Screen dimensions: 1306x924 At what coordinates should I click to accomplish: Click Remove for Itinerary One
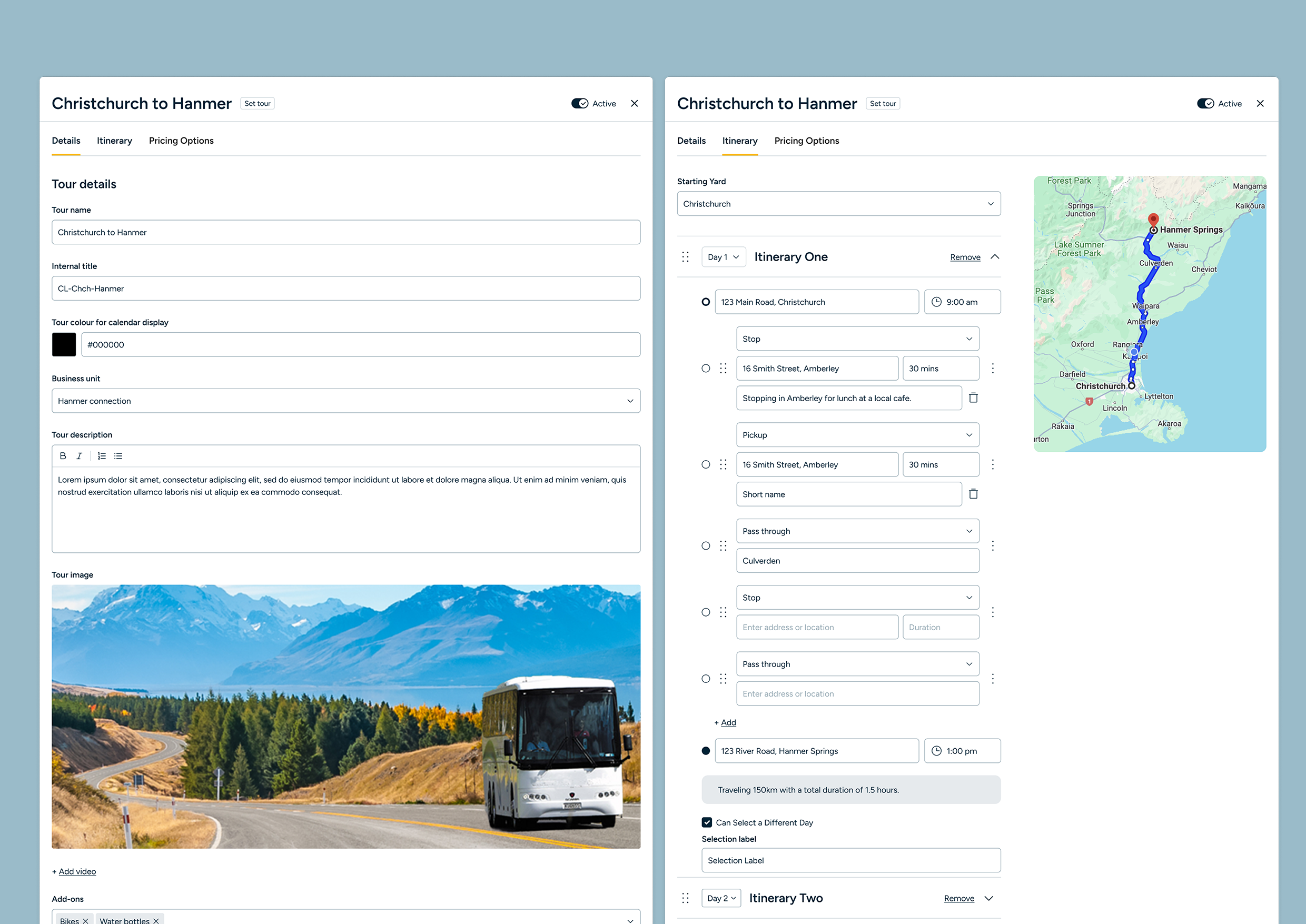pyautogui.click(x=965, y=257)
